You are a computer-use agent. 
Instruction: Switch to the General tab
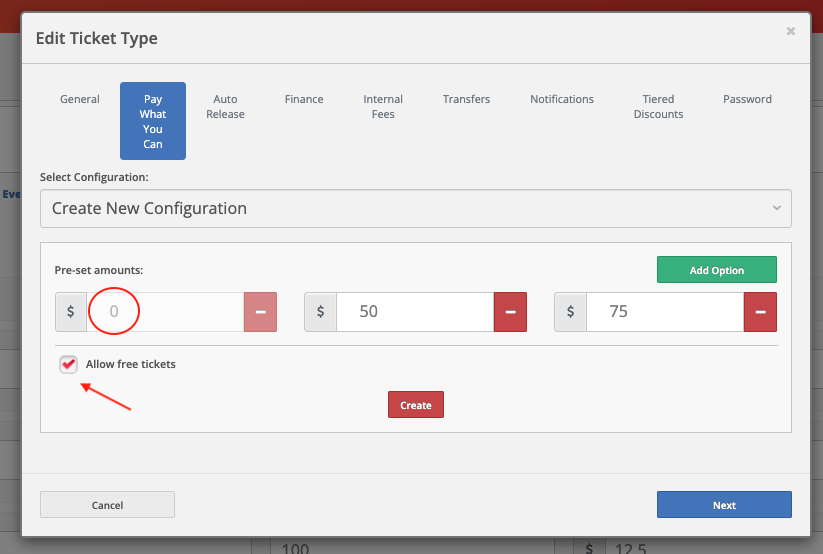[80, 99]
